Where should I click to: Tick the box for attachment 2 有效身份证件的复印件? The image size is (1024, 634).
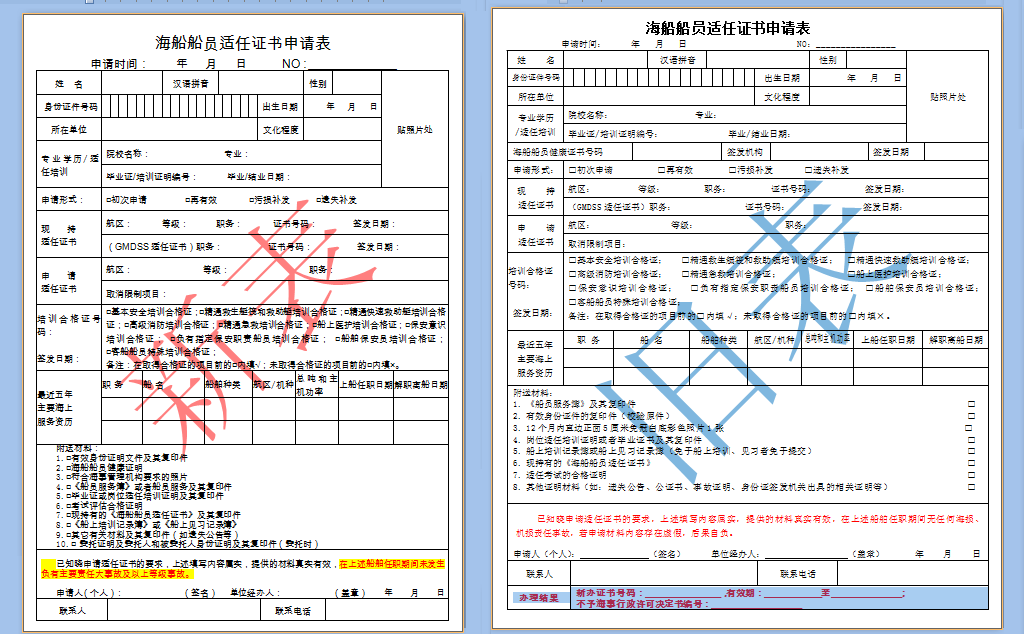pos(972,416)
